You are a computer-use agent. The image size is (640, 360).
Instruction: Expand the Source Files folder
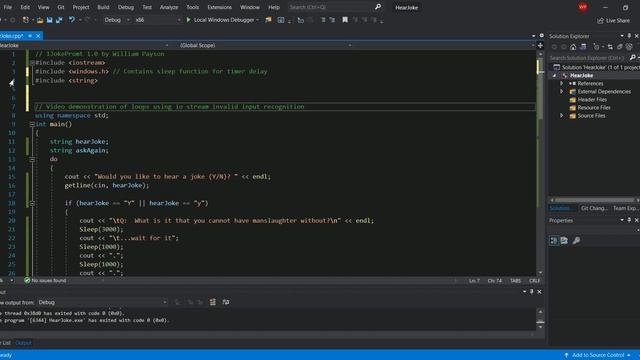pos(561,116)
